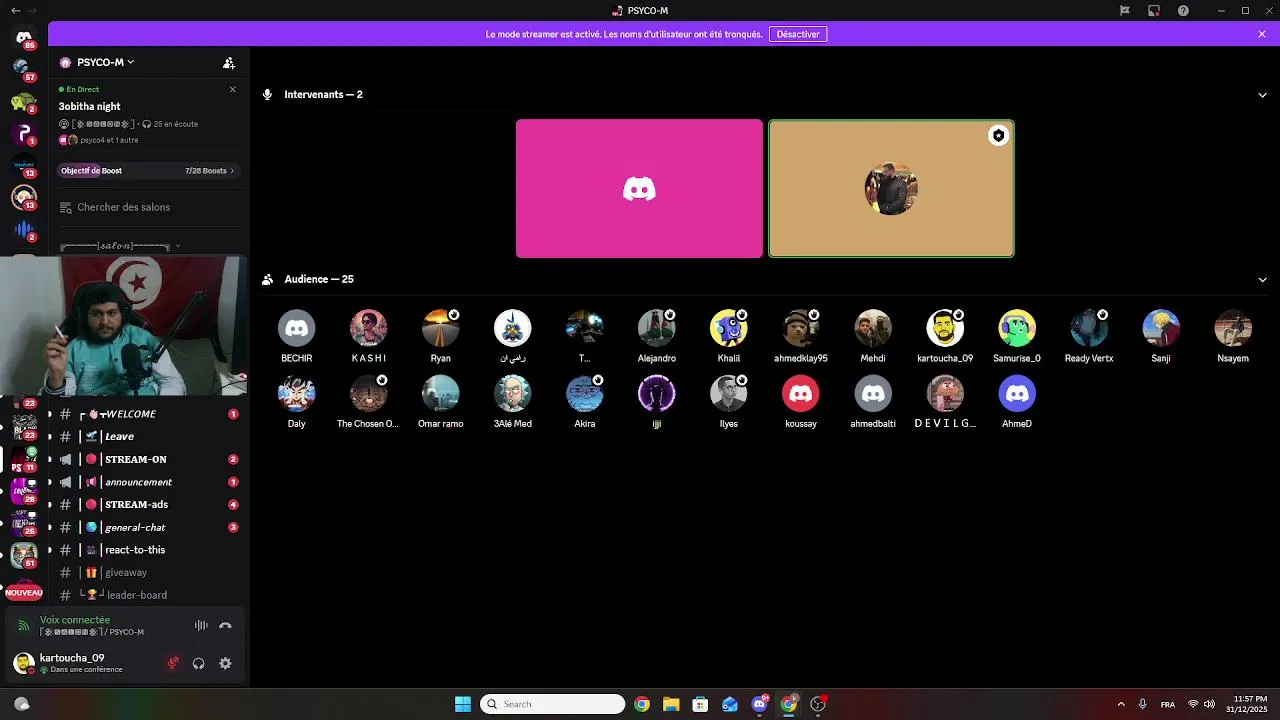Click the Windows taskbar Search box
The width and height of the screenshot is (1280, 720).
(553, 704)
